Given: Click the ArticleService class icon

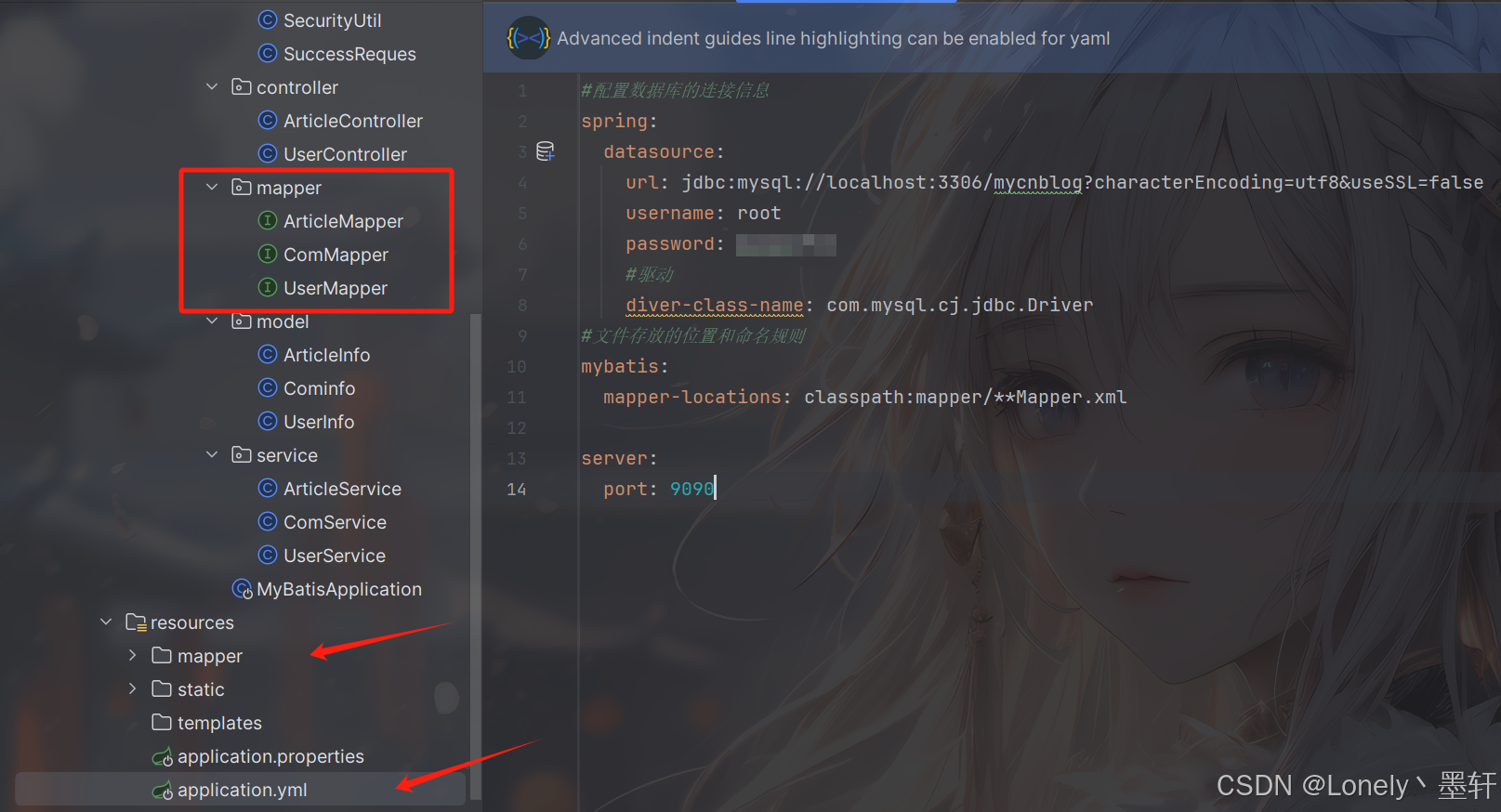Looking at the screenshot, I should 268,488.
